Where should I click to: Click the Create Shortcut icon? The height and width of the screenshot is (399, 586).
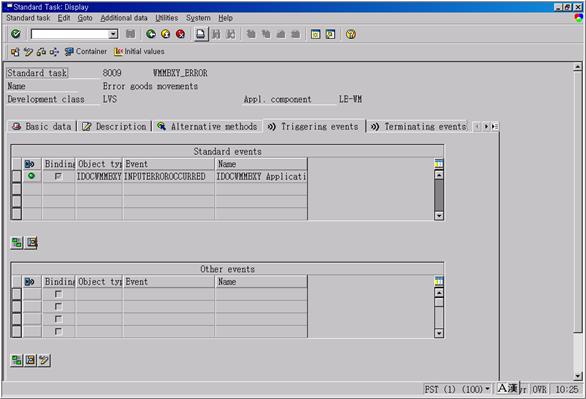(x=330, y=34)
